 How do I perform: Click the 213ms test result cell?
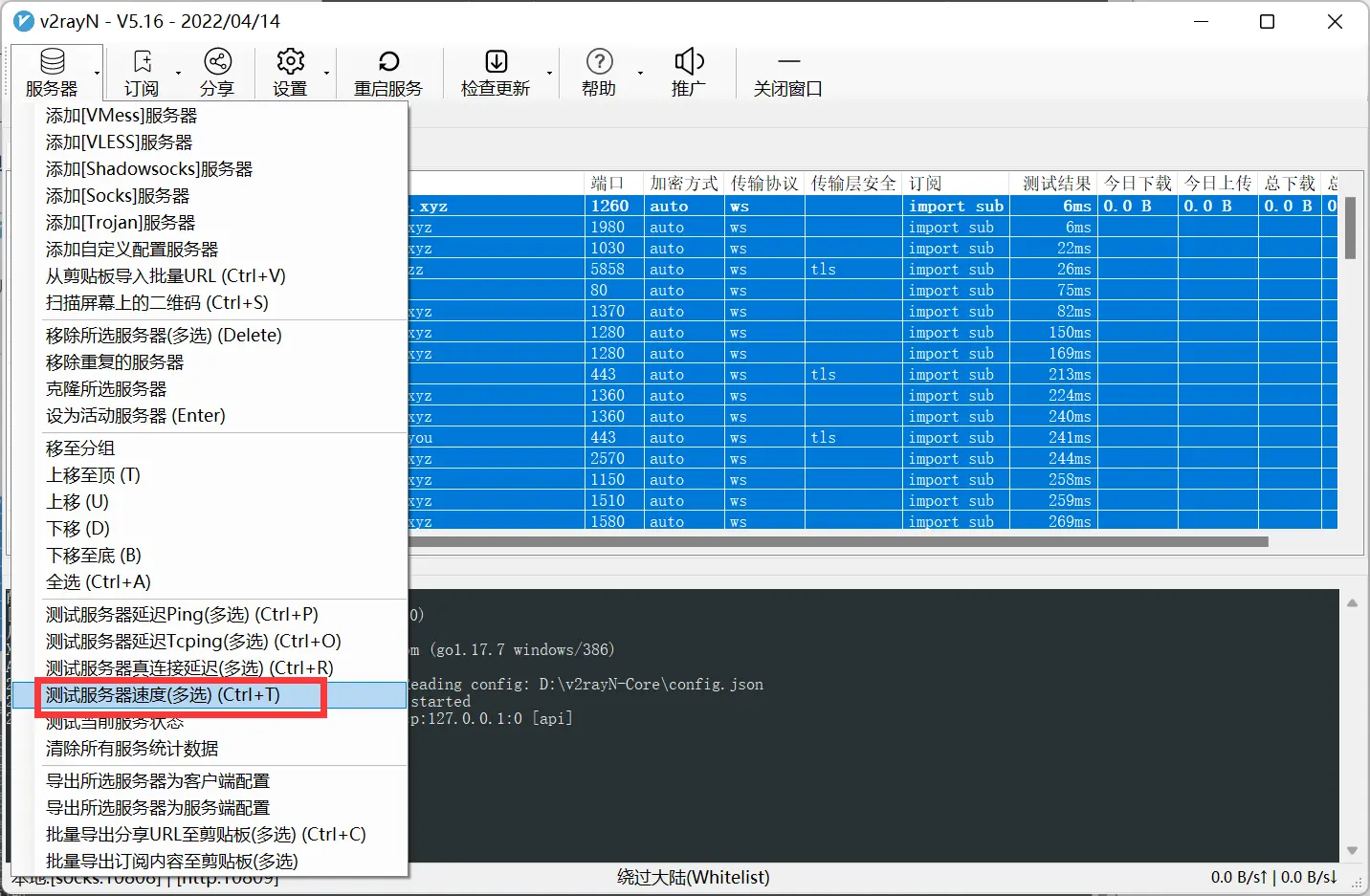click(1053, 375)
